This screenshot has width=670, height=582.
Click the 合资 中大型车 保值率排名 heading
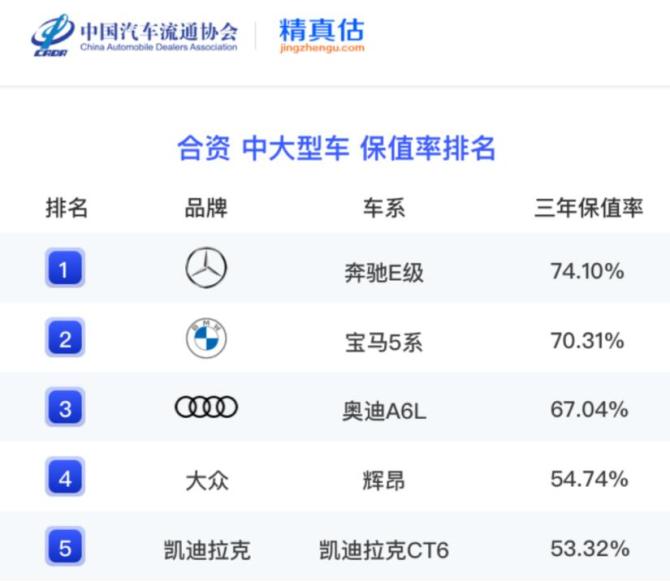click(336, 149)
